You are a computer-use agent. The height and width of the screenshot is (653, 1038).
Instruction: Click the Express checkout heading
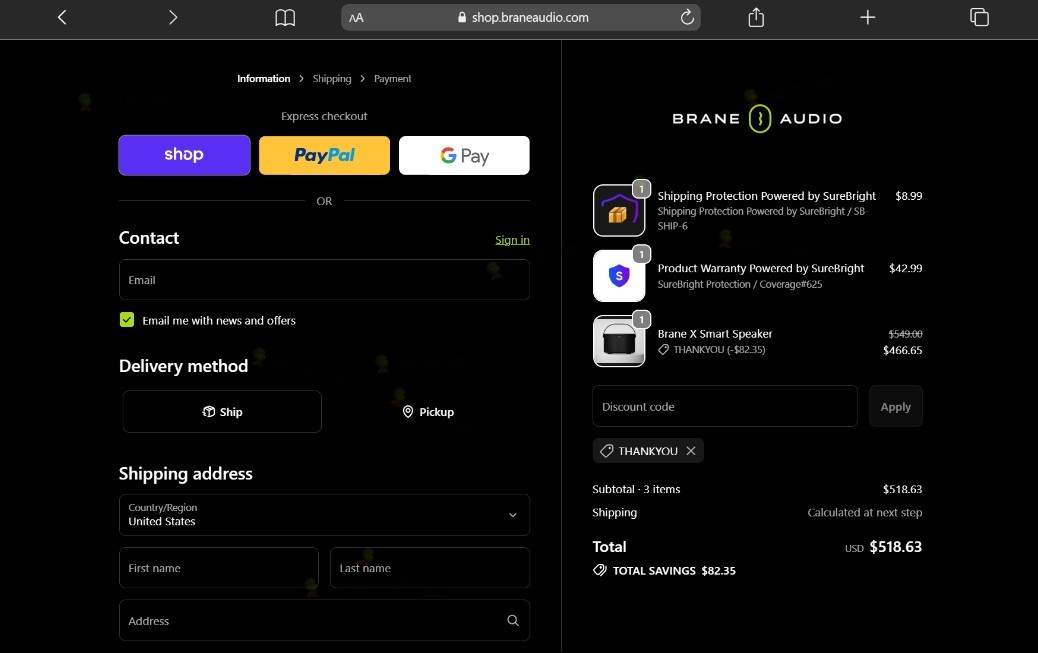(324, 116)
